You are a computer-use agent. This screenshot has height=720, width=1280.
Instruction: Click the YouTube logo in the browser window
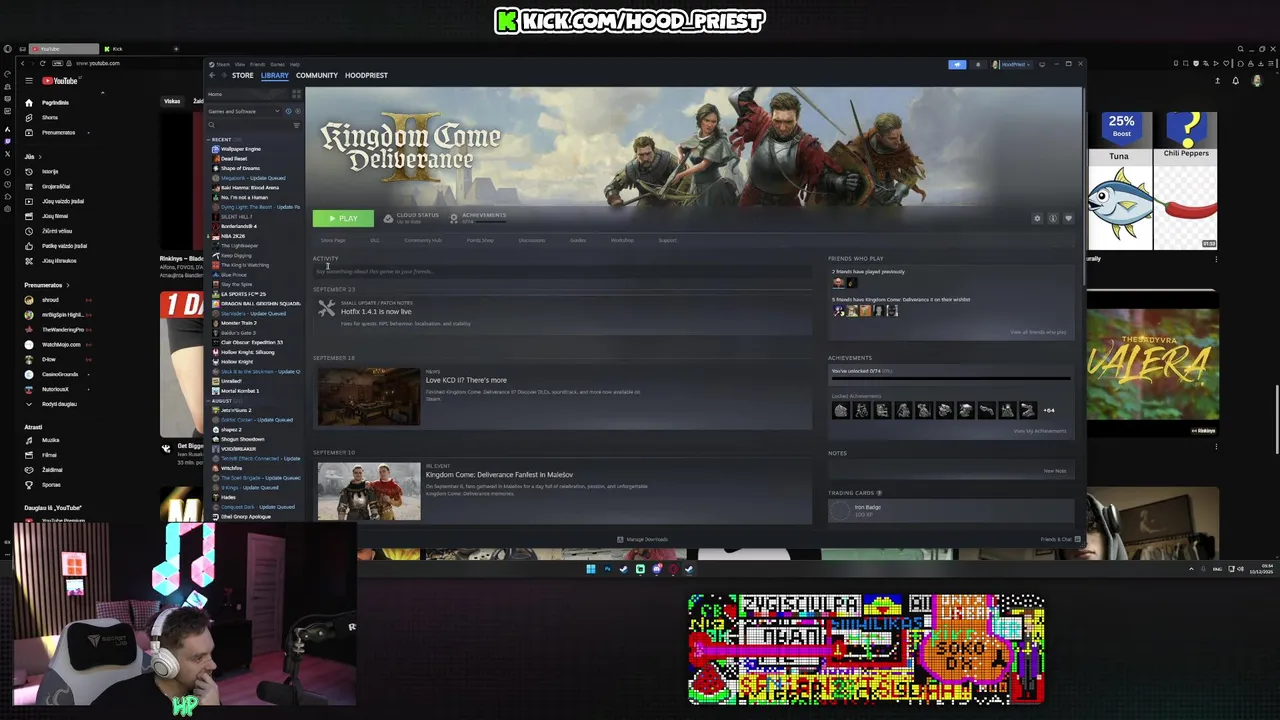pyautogui.click(x=60, y=80)
